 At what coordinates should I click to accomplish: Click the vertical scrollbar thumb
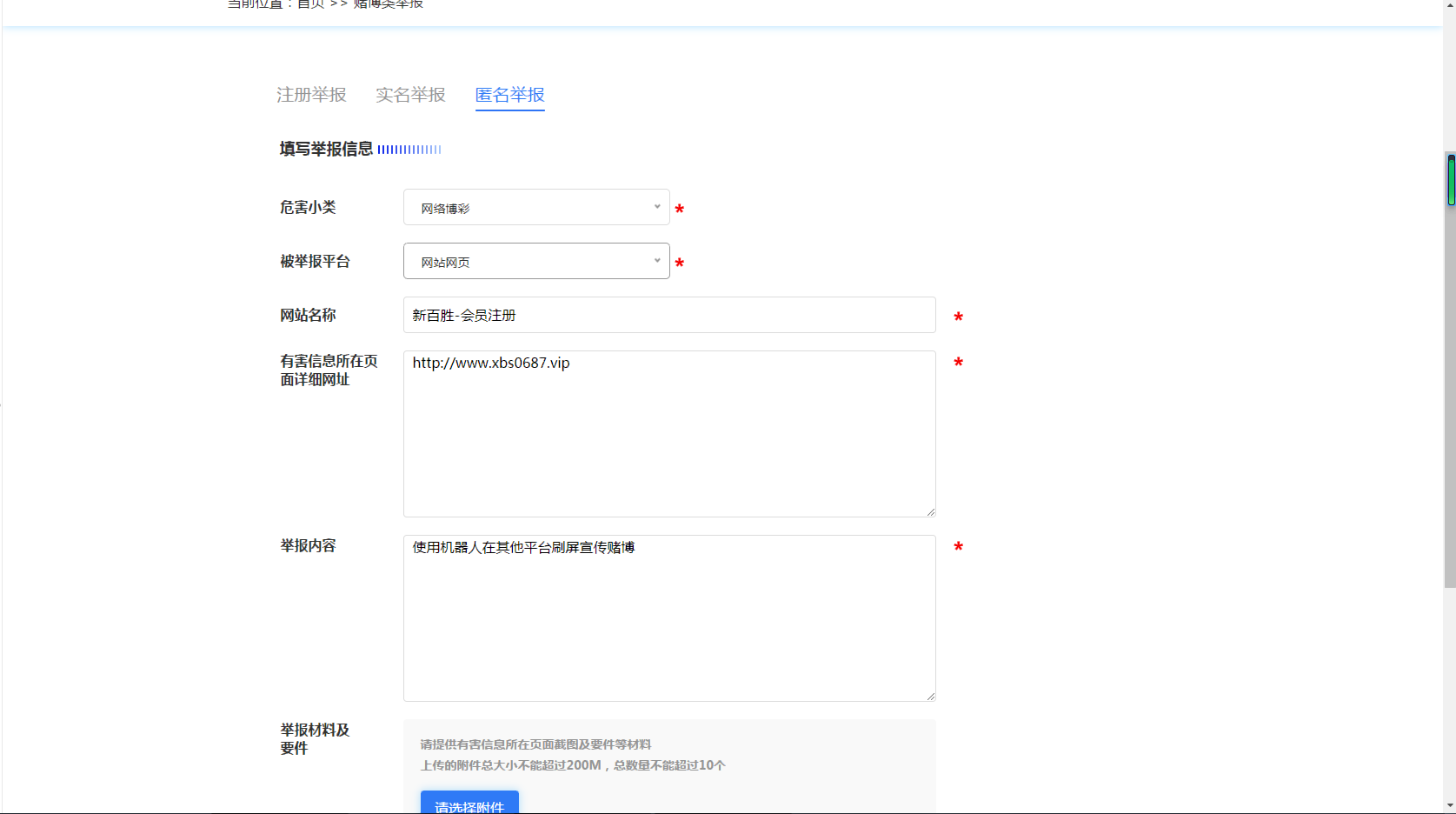tap(1449, 180)
